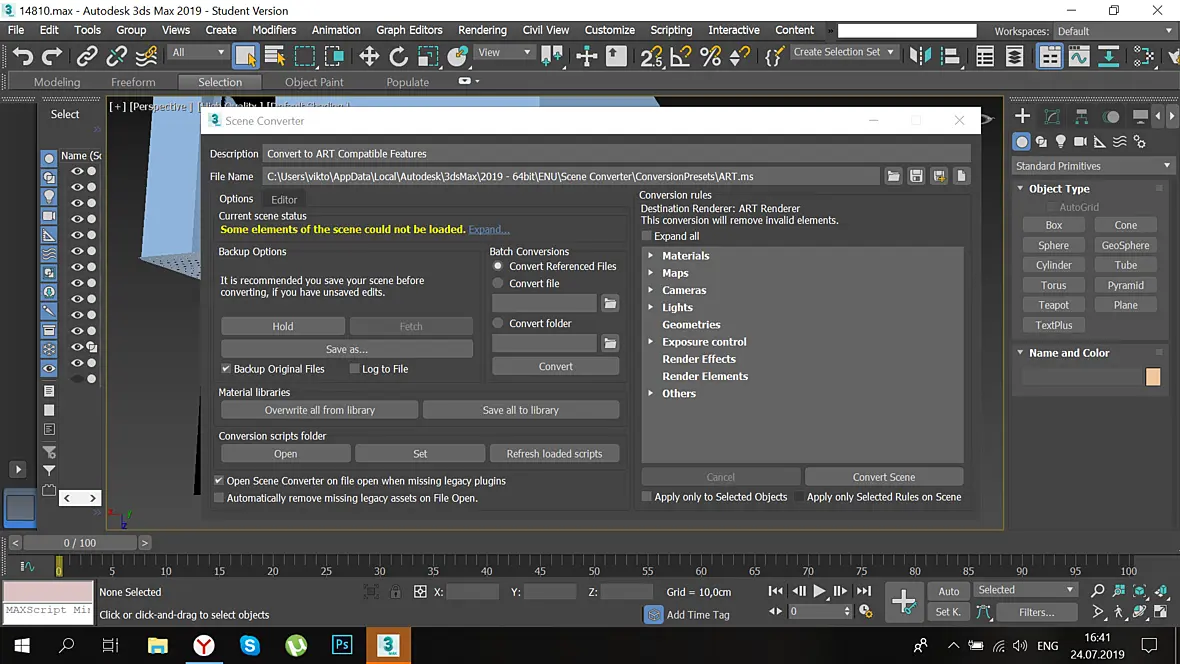Expand Lights conversion rules

coord(651,307)
